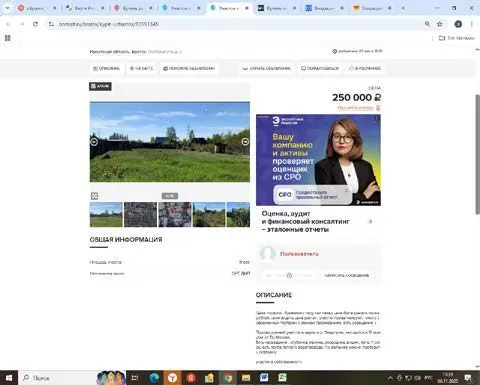Image resolution: width=480 pixels, height=385 pixels.
Task: Select the fifth partially visible thumbnail
Action: [x=238, y=215]
